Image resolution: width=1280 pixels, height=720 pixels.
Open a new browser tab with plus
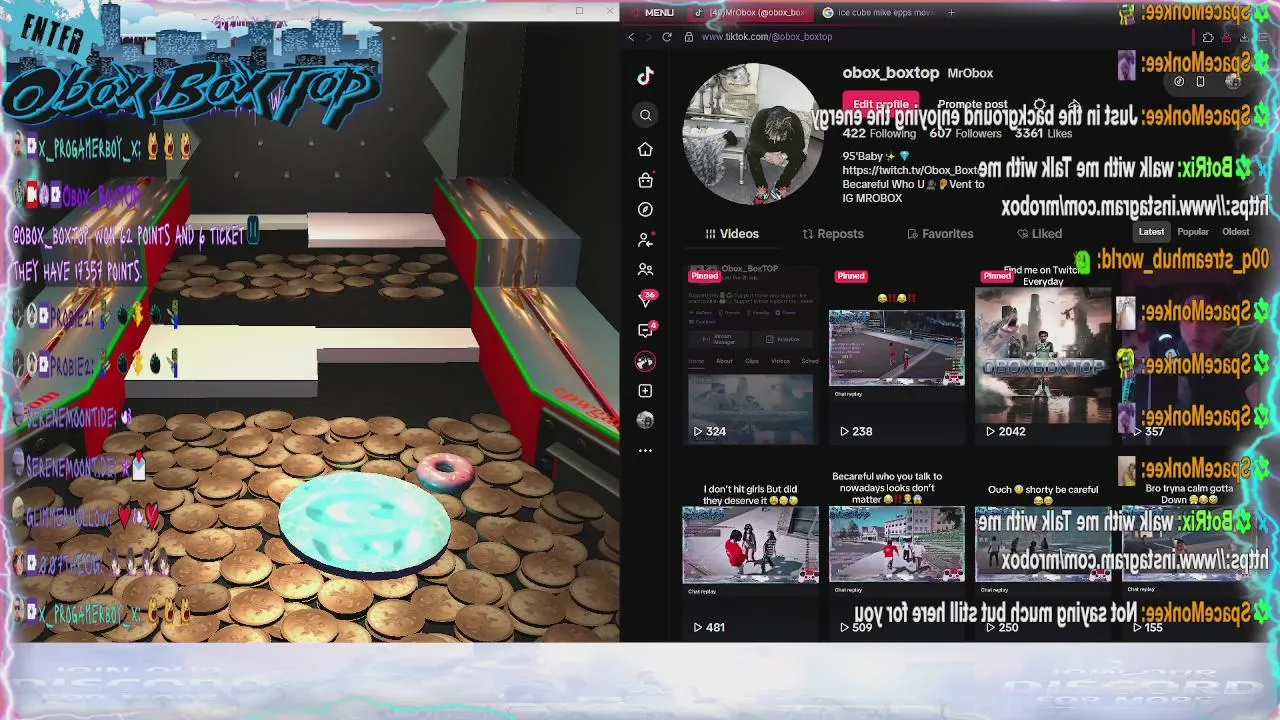[951, 12]
